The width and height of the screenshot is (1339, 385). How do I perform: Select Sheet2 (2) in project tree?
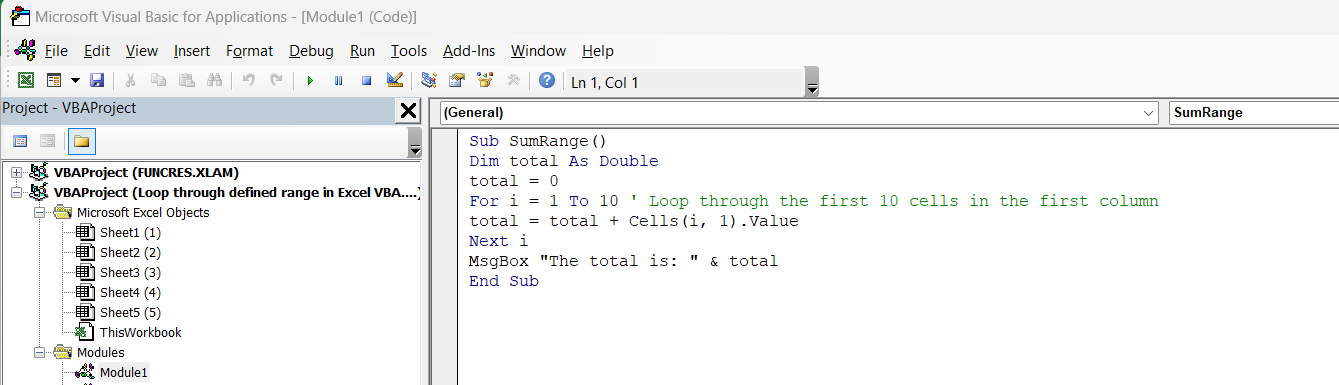tap(130, 252)
